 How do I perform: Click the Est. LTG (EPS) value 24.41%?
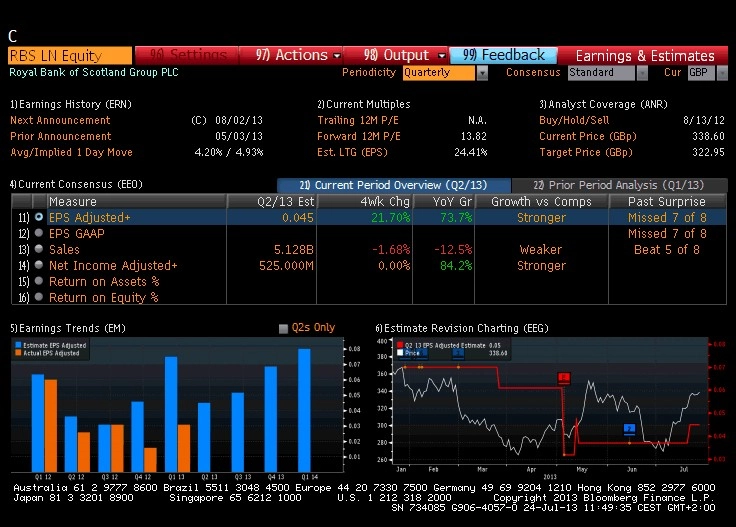pyautogui.click(x=471, y=152)
